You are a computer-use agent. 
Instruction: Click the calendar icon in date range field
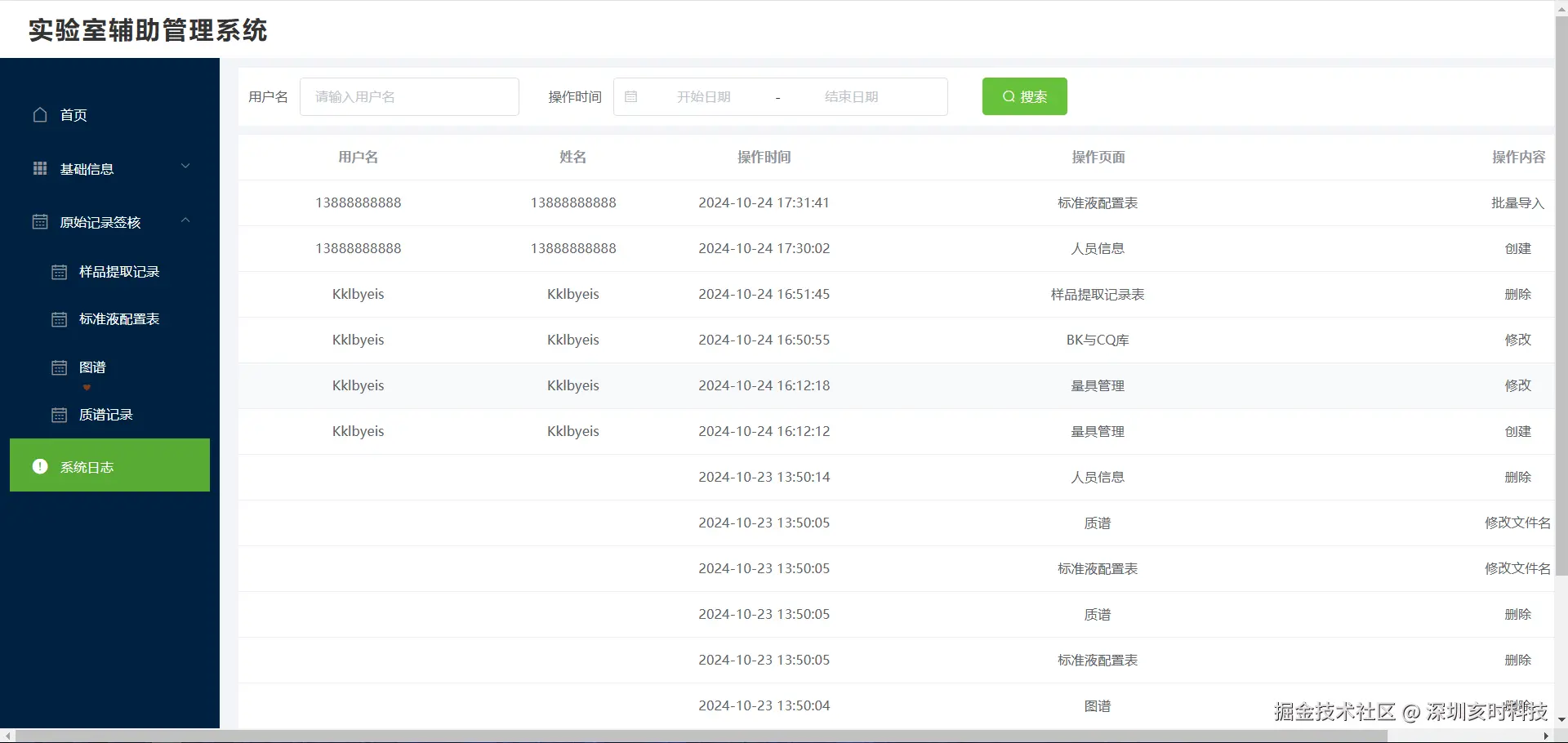click(631, 96)
